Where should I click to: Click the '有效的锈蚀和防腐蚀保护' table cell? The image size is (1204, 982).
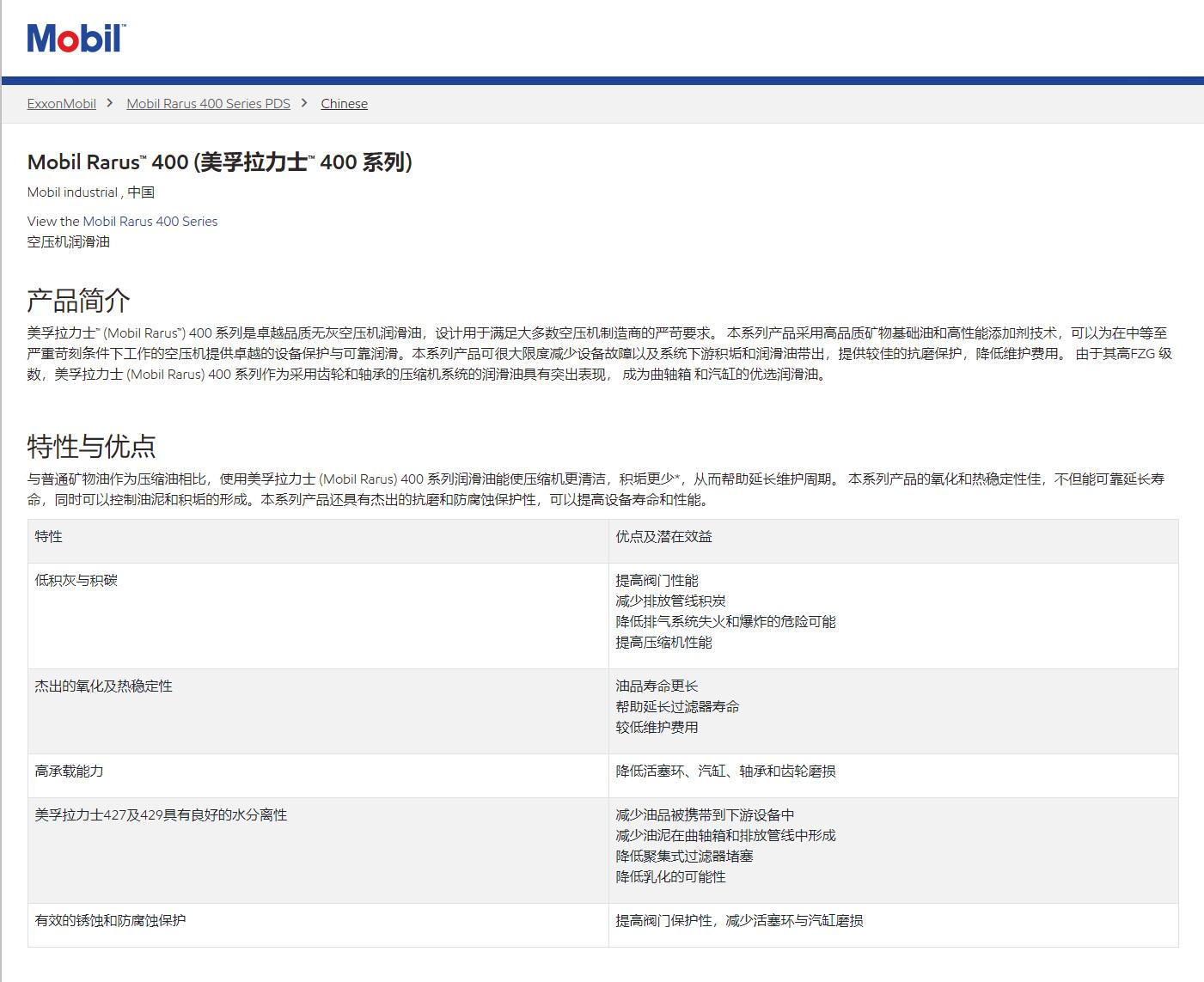tap(318, 925)
